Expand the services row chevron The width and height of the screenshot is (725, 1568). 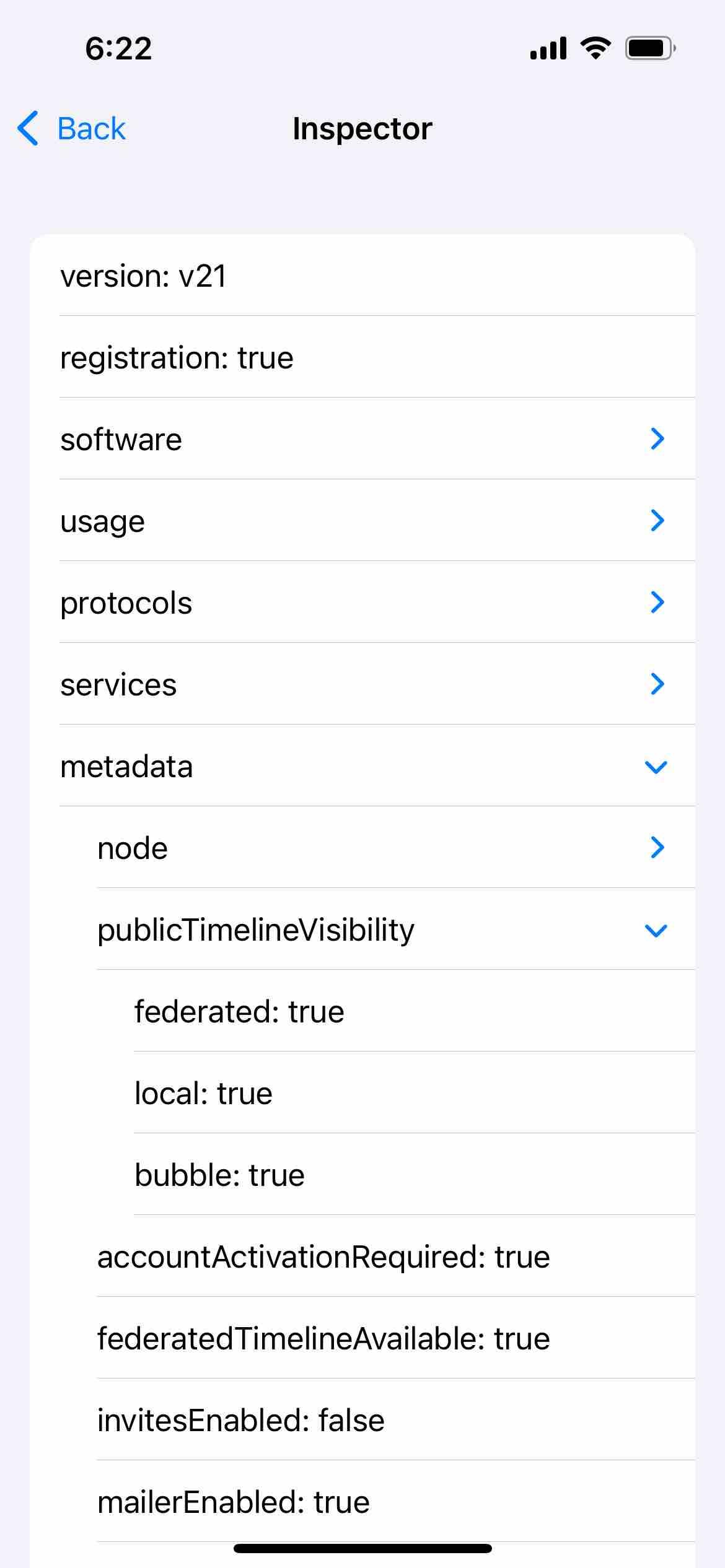[x=657, y=684]
